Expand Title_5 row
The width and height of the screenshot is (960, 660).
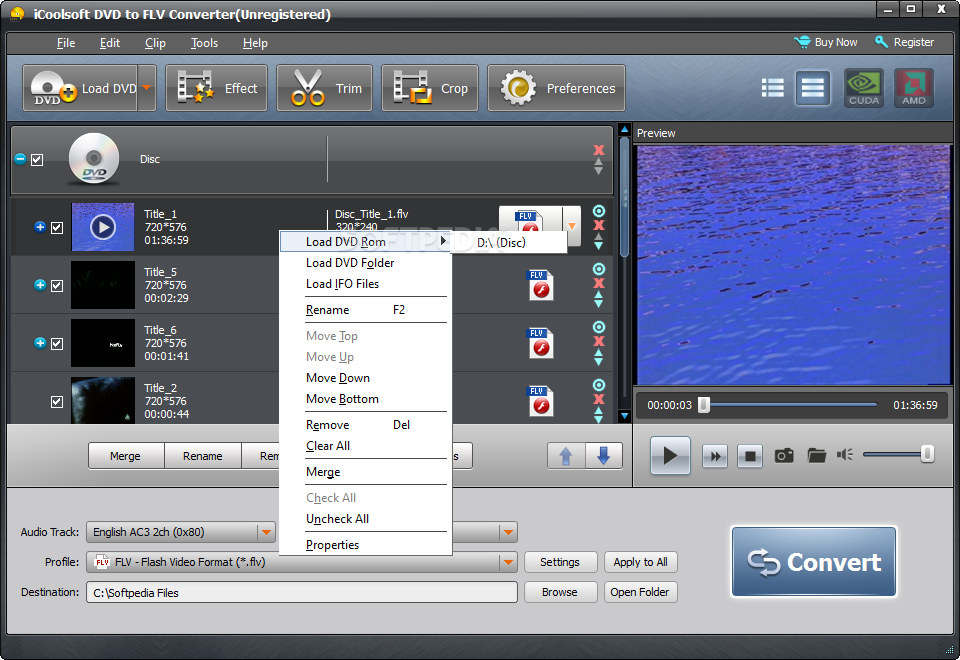(40, 285)
